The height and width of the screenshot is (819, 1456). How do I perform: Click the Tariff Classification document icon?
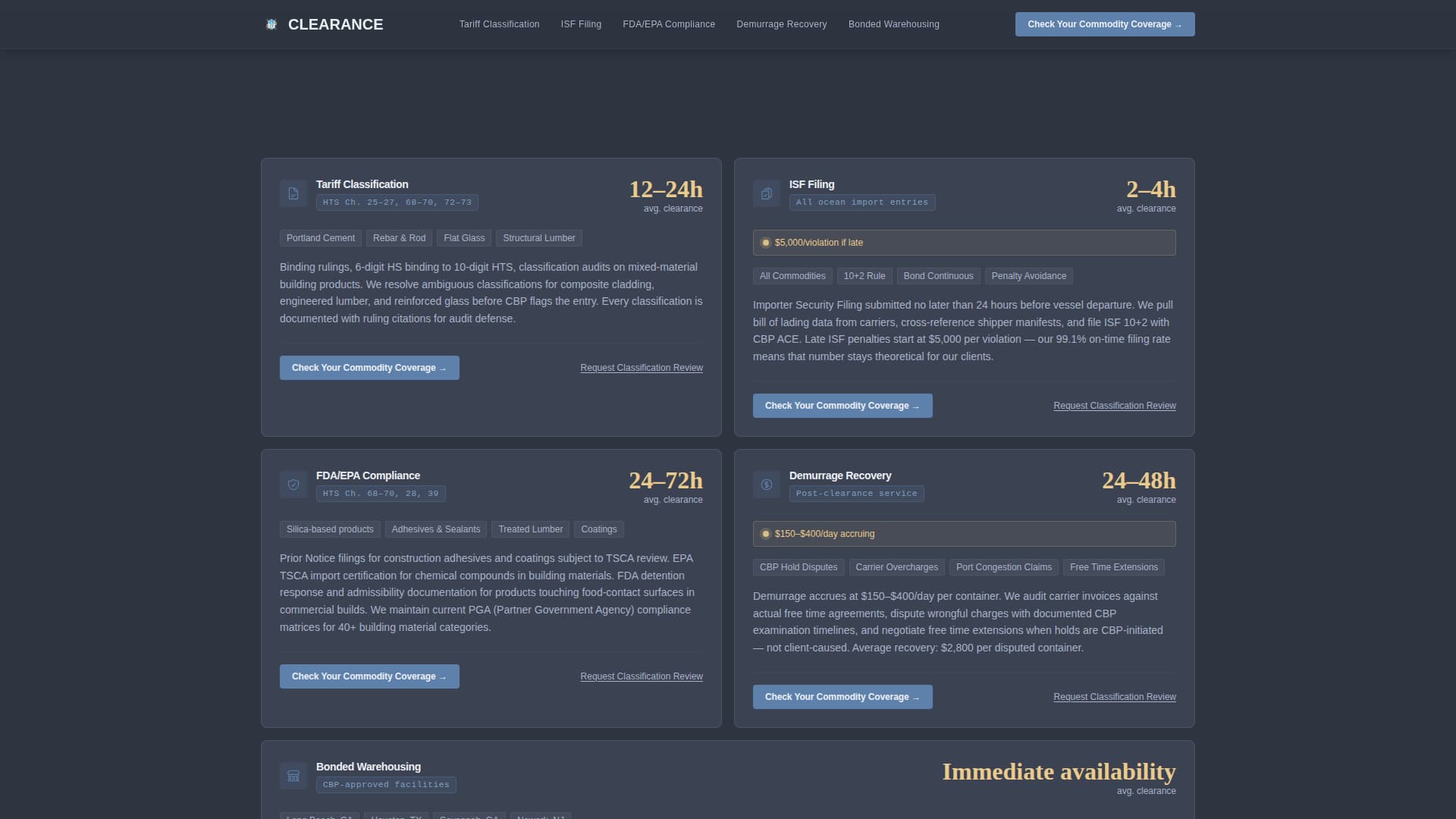tap(293, 193)
